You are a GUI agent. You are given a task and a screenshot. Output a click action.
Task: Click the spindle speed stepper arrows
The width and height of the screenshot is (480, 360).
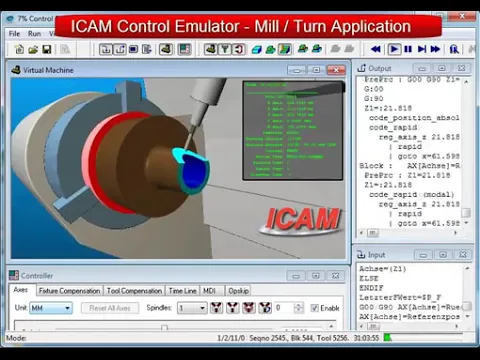pyautogui.click(x=299, y=308)
